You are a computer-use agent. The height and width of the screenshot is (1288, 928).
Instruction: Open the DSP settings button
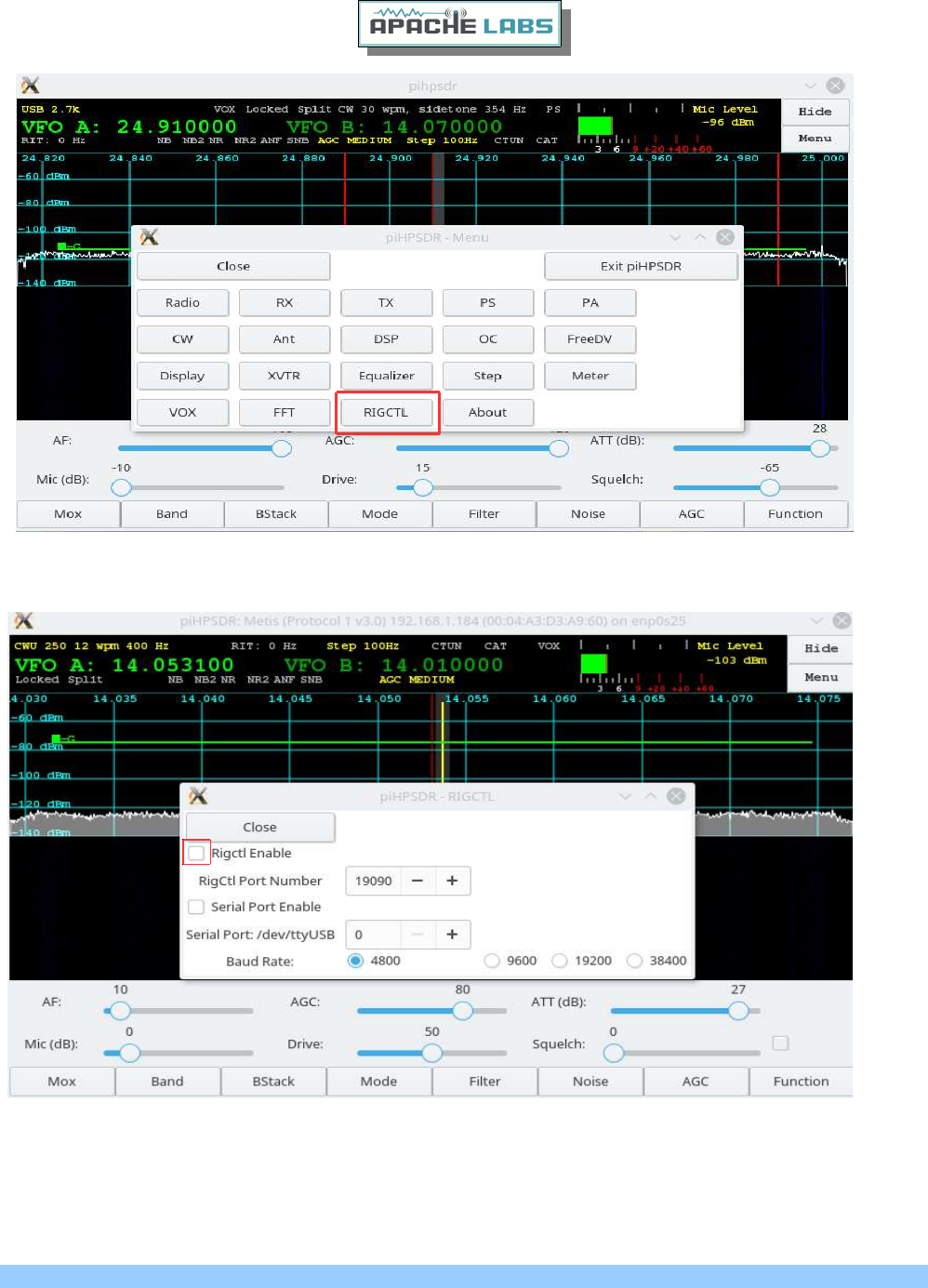pos(386,339)
